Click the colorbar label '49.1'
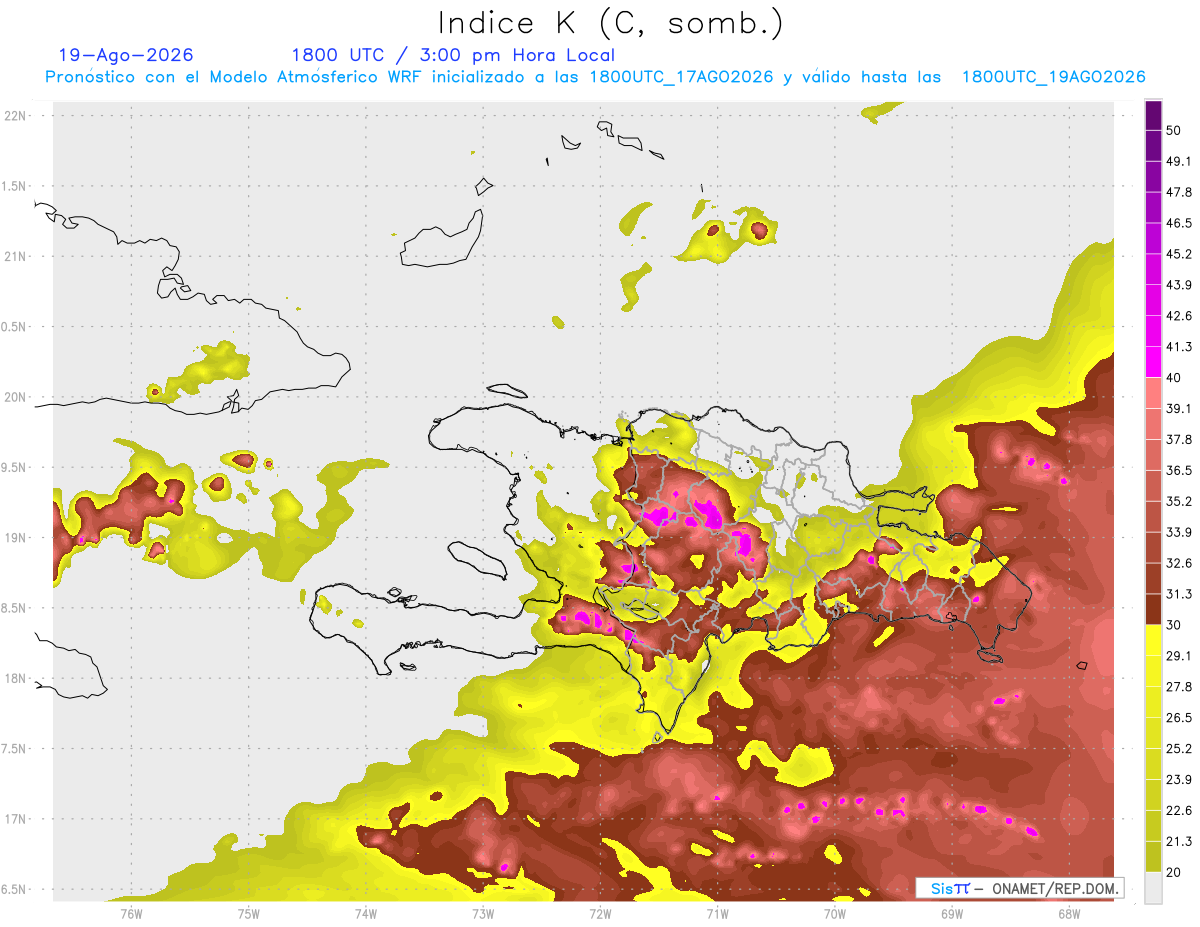This screenshot has height=927, width=1200. click(1179, 161)
